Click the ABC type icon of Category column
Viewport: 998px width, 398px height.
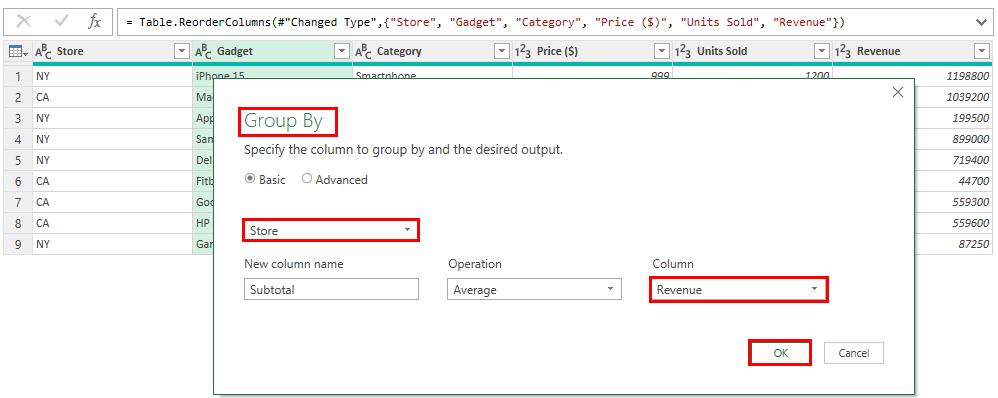[363, 52]
